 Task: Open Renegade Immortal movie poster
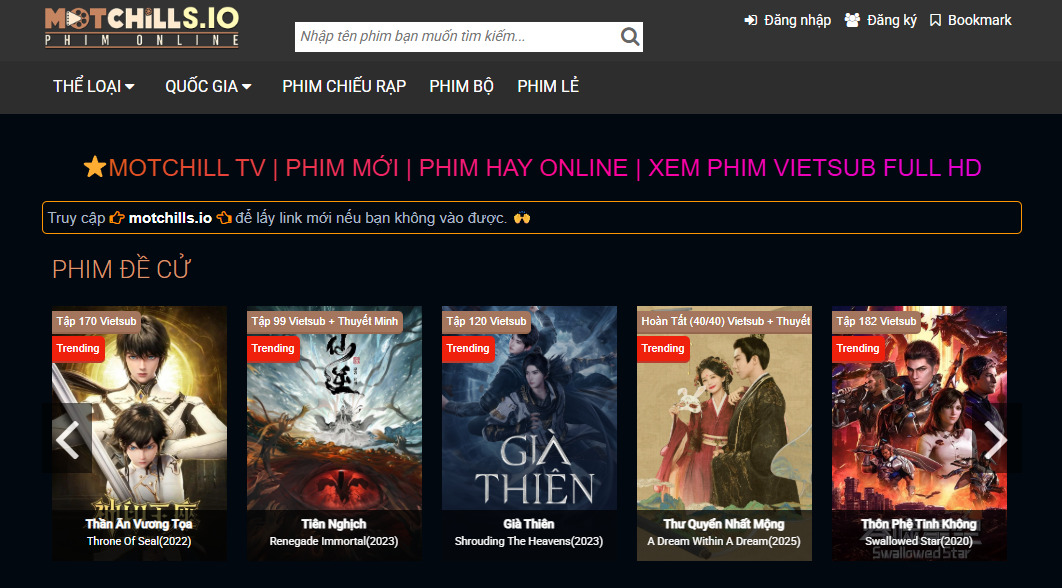(334, 430)
